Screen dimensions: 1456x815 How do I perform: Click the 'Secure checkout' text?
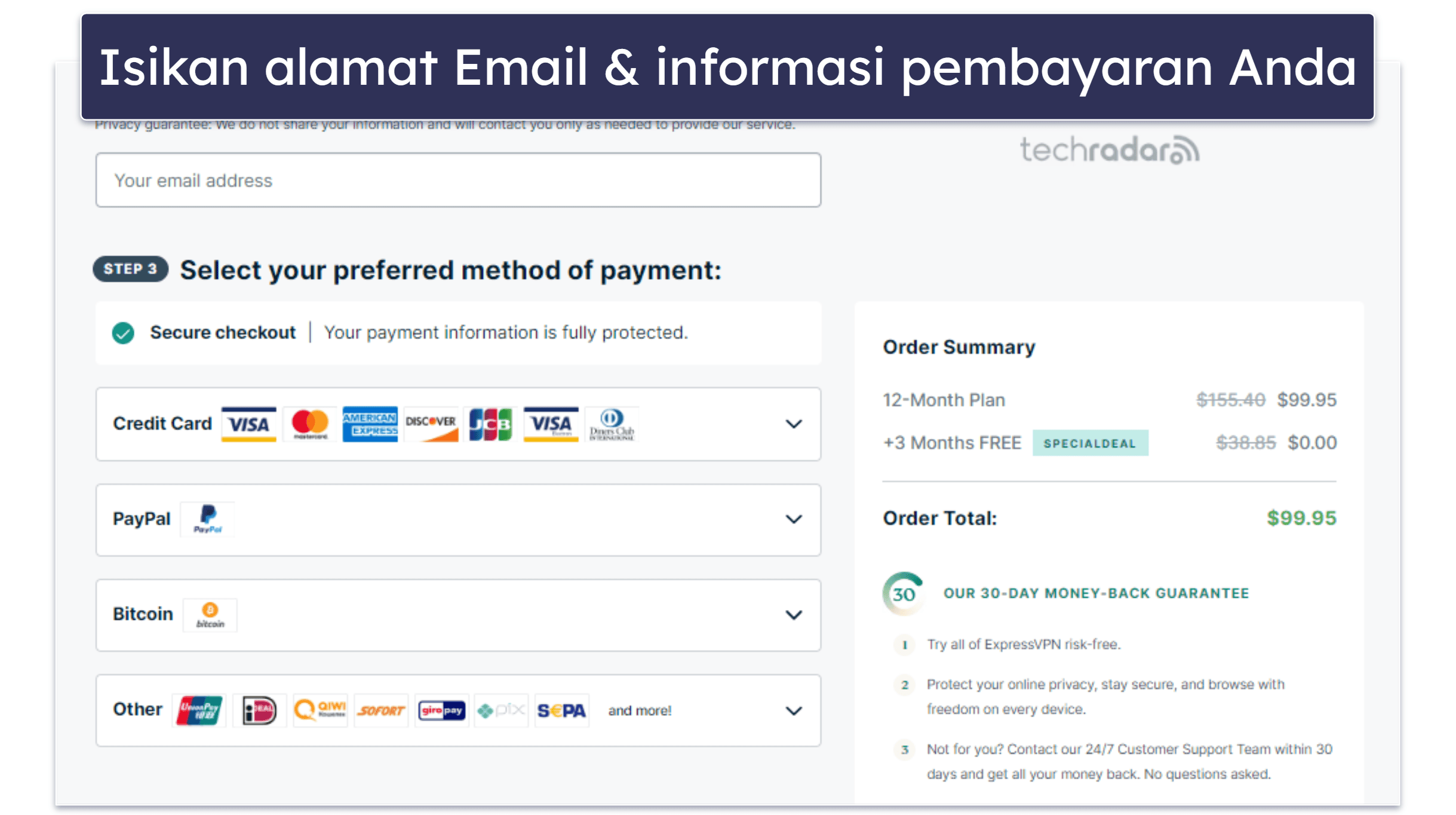pyautogui.click(x=223, y=333)
